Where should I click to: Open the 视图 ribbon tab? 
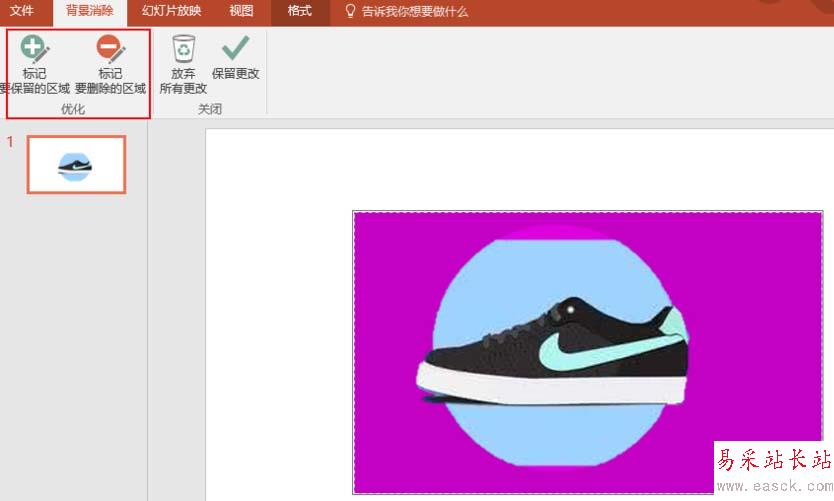(x=241, y=11)
